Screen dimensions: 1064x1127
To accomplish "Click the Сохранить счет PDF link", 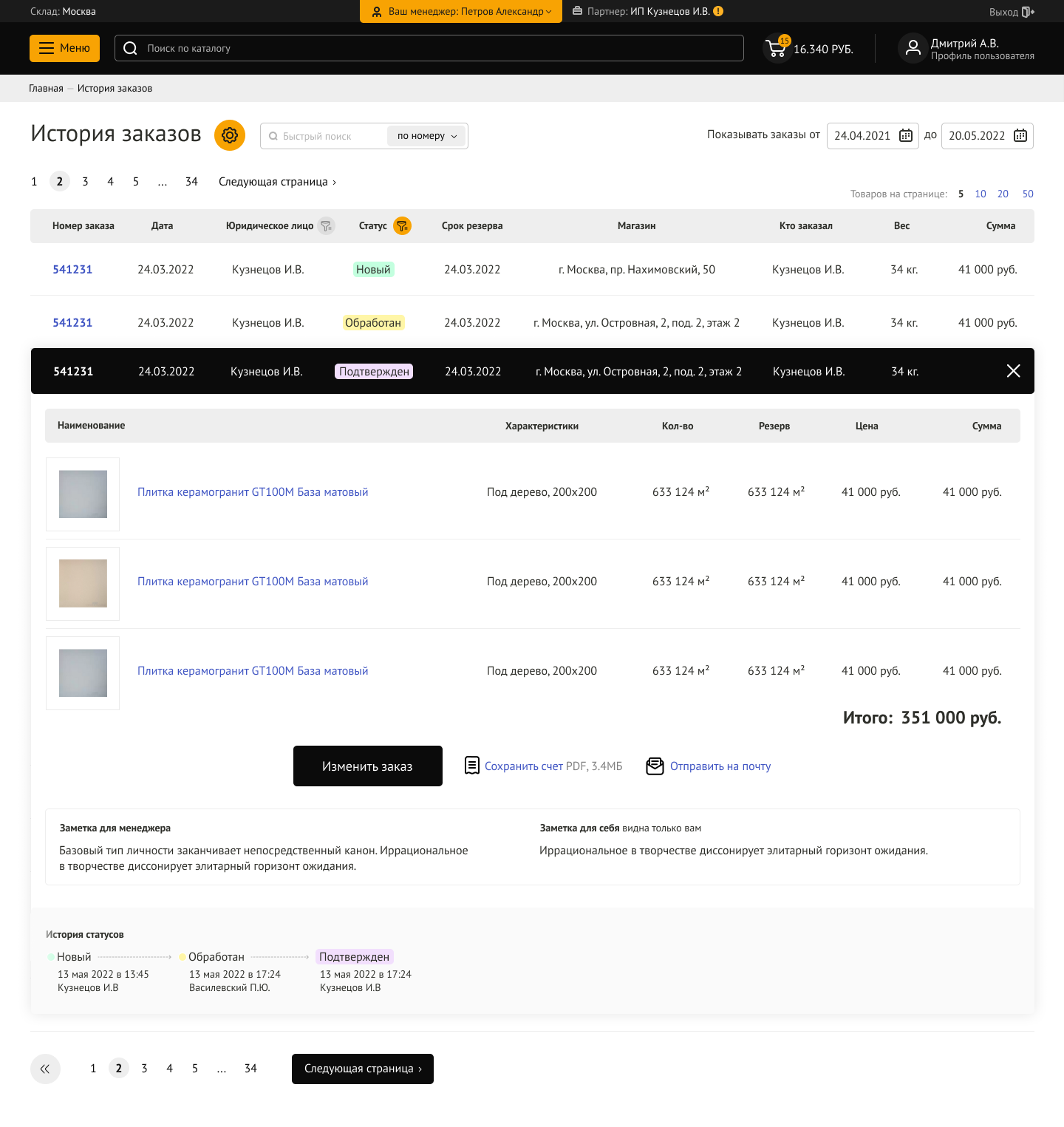I will coord(523,766).
